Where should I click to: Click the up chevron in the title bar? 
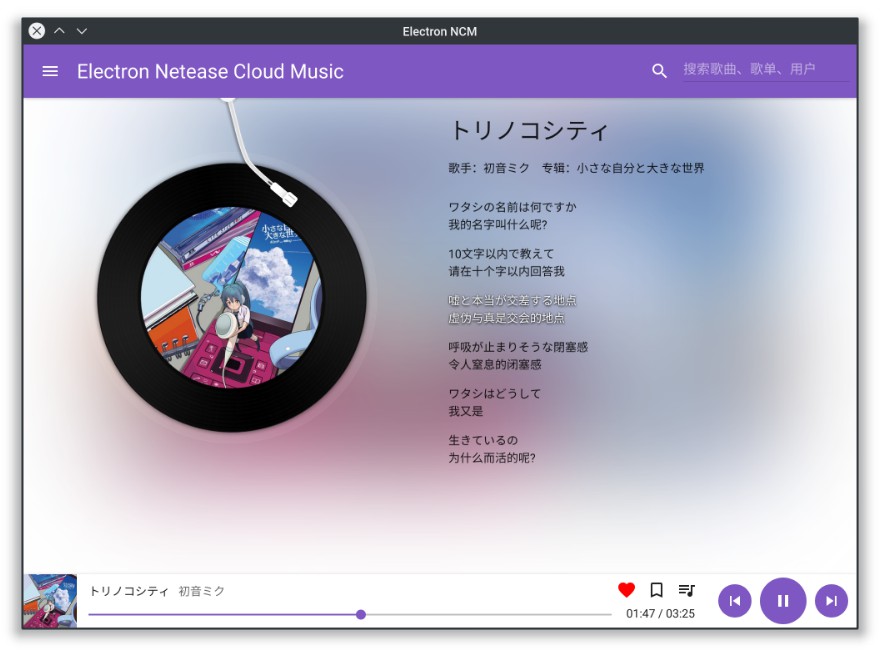pos(59,31)
